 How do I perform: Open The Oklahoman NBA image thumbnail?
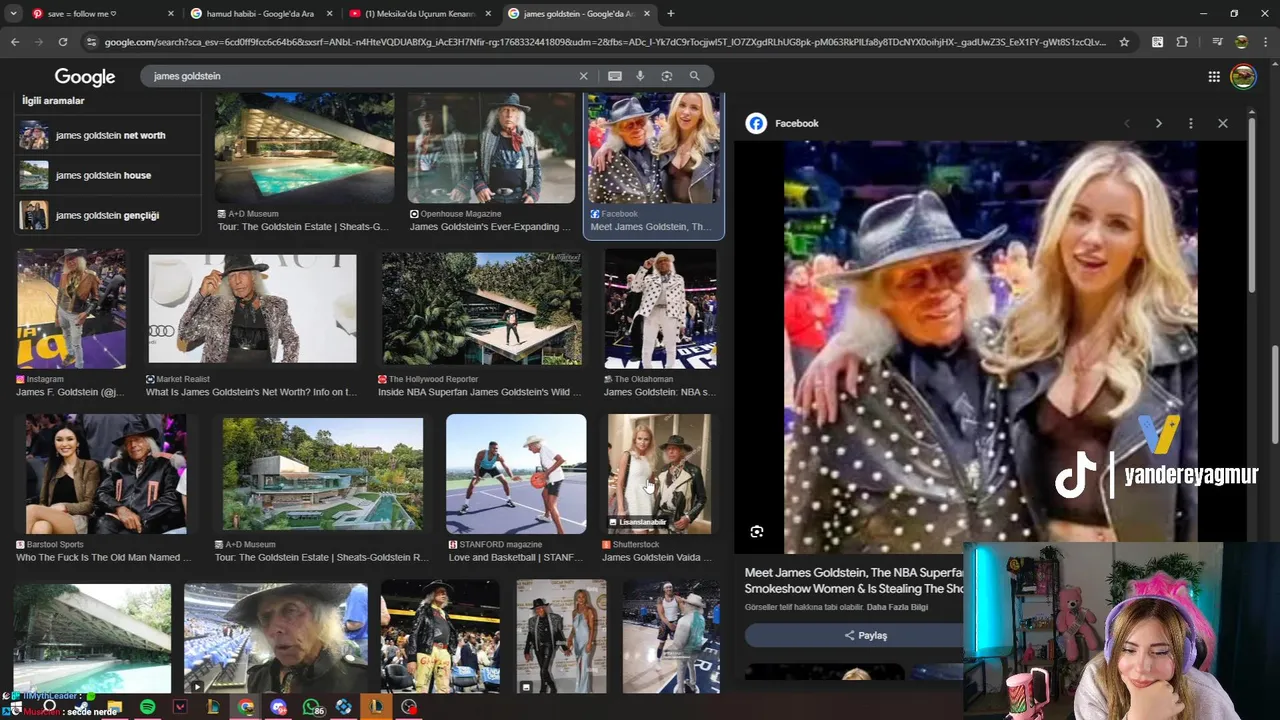(x=660, y=308)
